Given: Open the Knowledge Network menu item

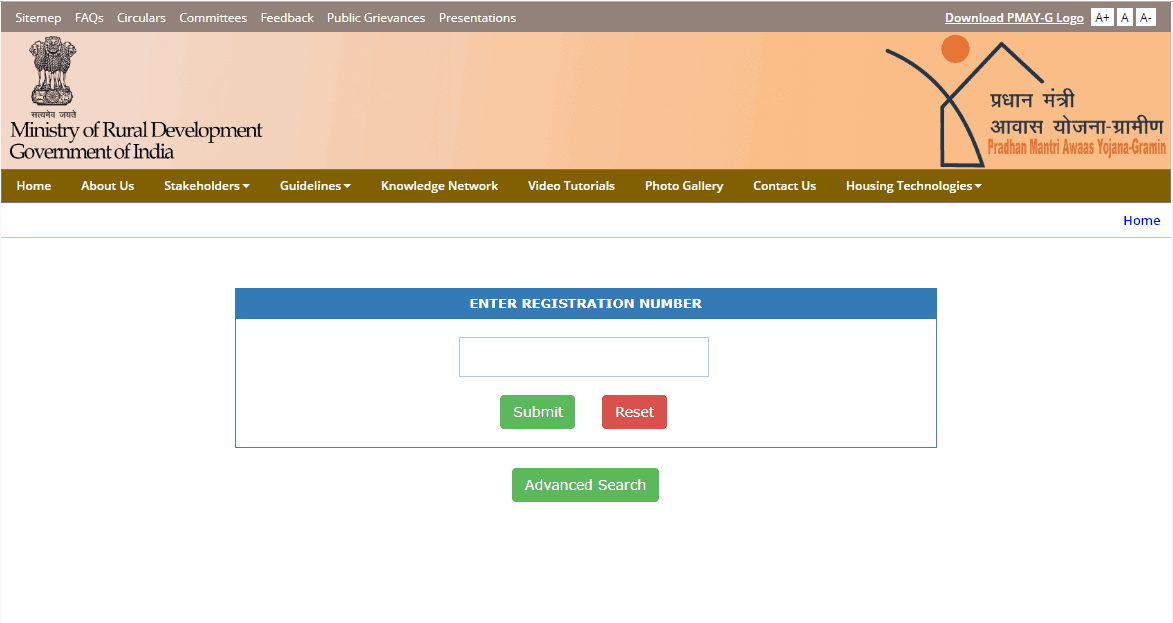Looking at the screenshot, I should 439,185.
